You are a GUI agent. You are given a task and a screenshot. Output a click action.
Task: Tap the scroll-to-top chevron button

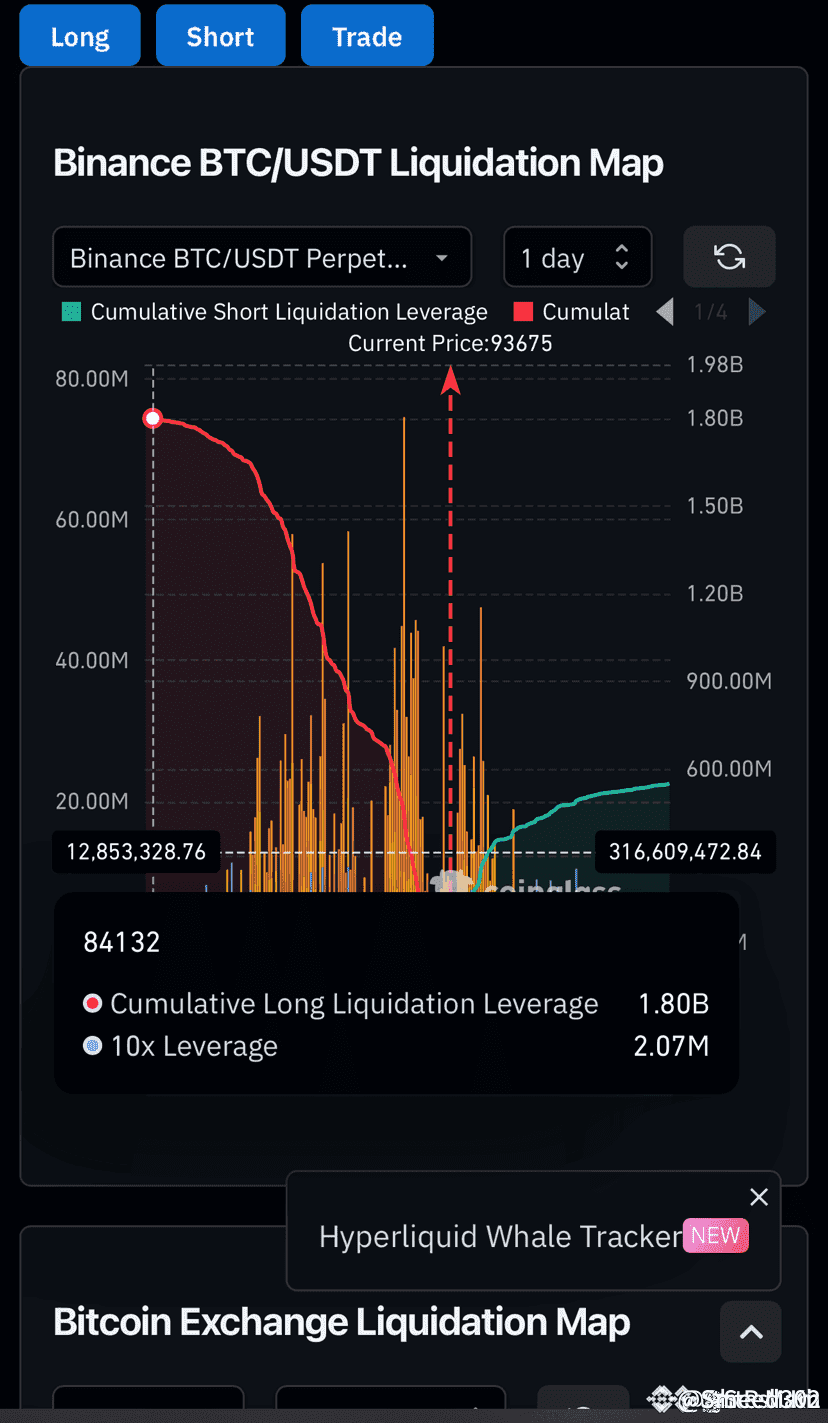(x=751, y=1332)
